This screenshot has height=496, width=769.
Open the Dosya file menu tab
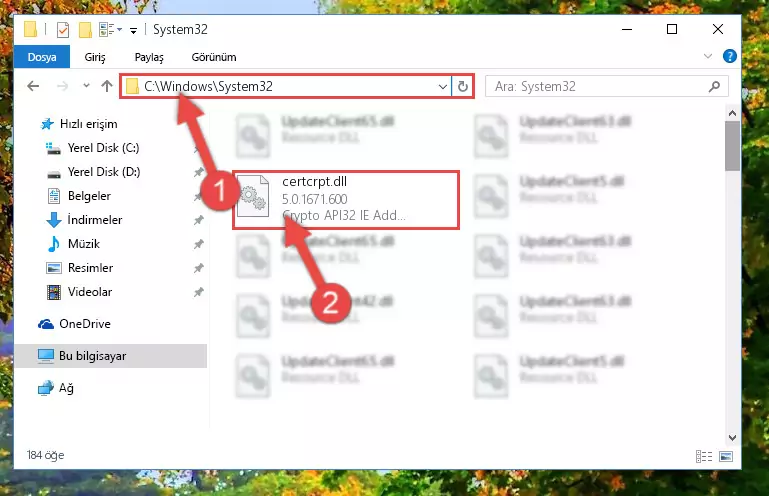coord(42,57)
